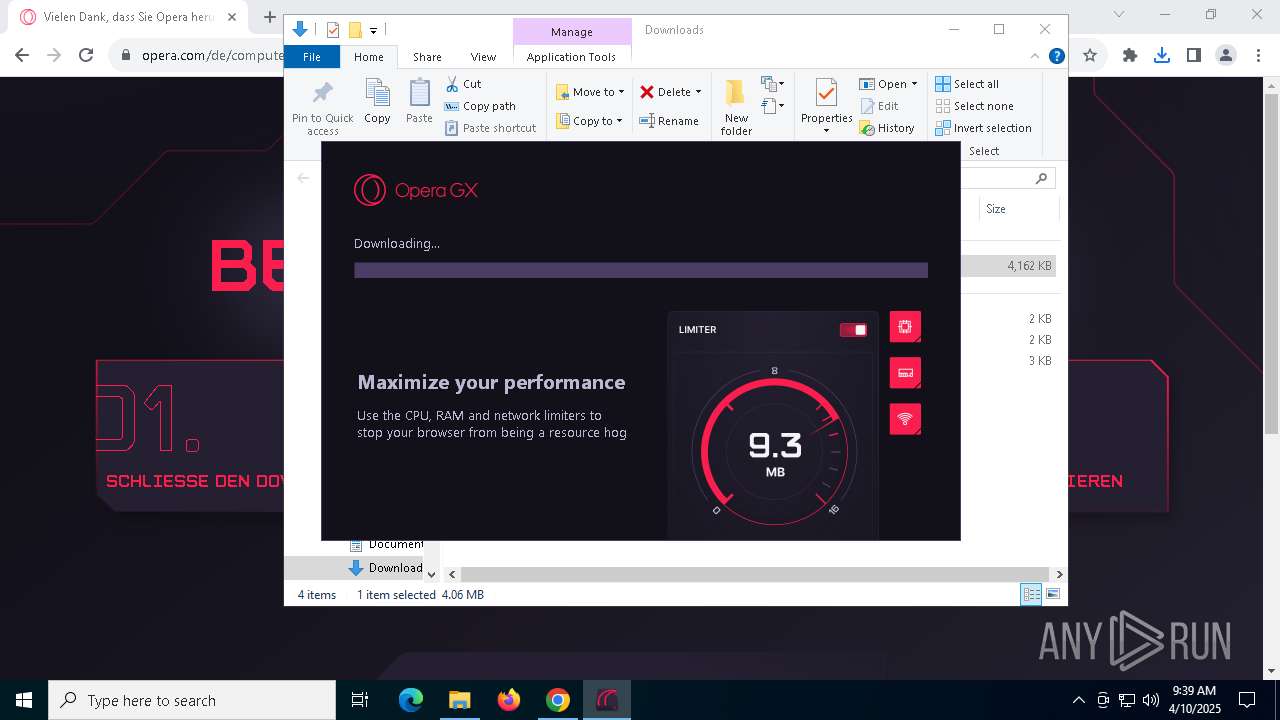Collapse the Explorer ribbon with chevron
The width and height of the screenshot is (1280, 720).
click(1035, 57)
